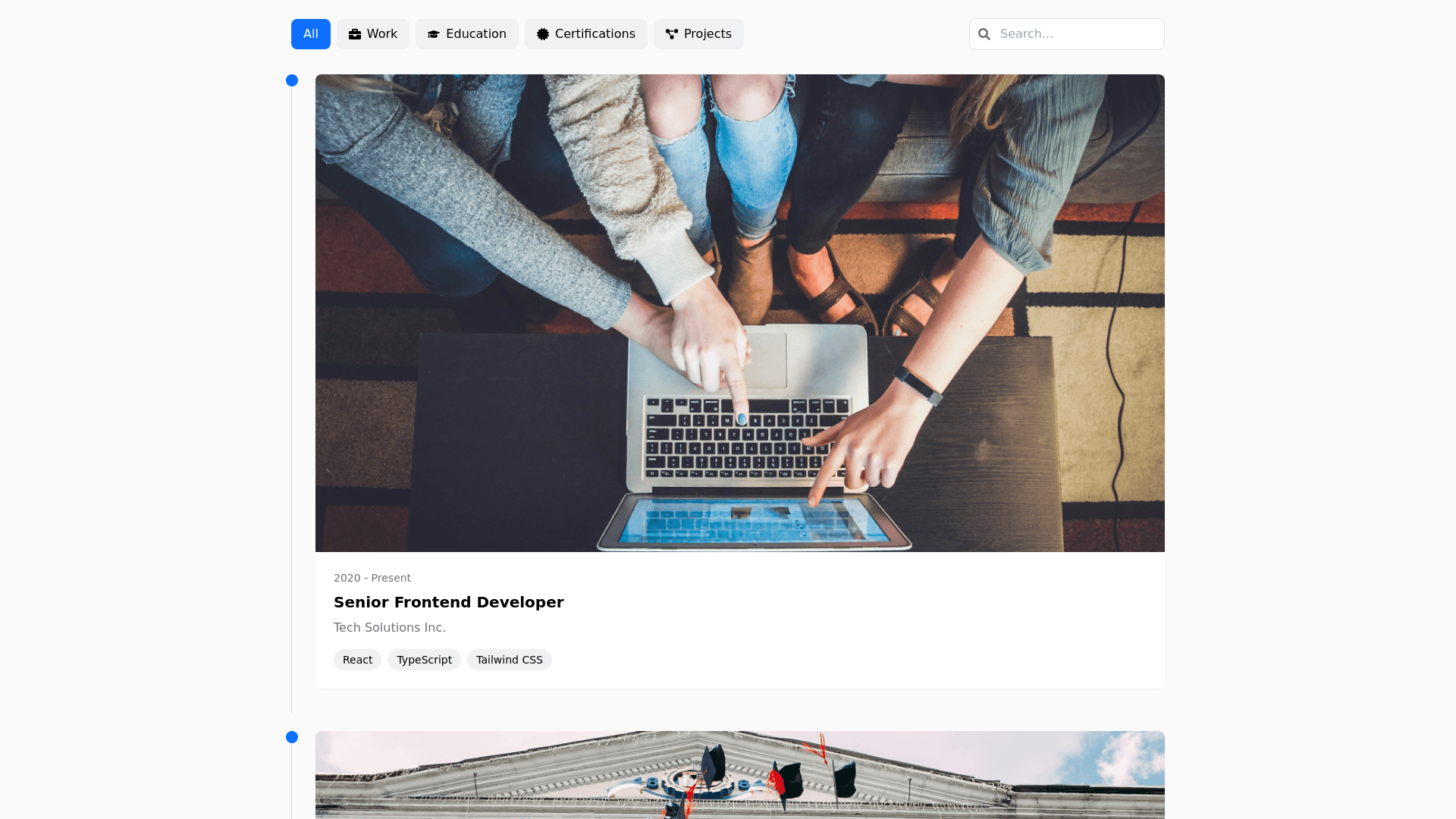Click the briefcase icon on Work filter
This screenshot has height=819, width=1456.
click(x=354, y=34)
